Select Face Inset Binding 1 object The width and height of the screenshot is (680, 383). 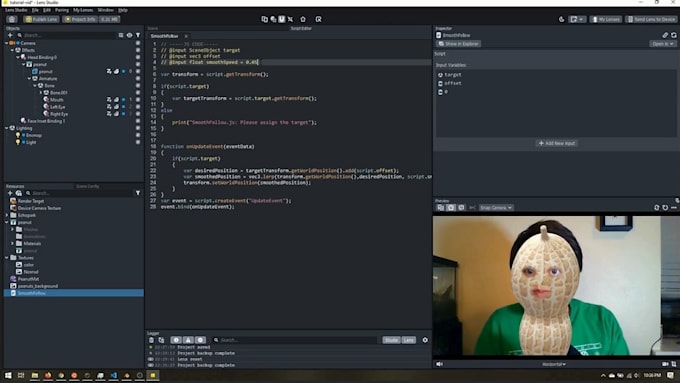click(x=46, y=121)
